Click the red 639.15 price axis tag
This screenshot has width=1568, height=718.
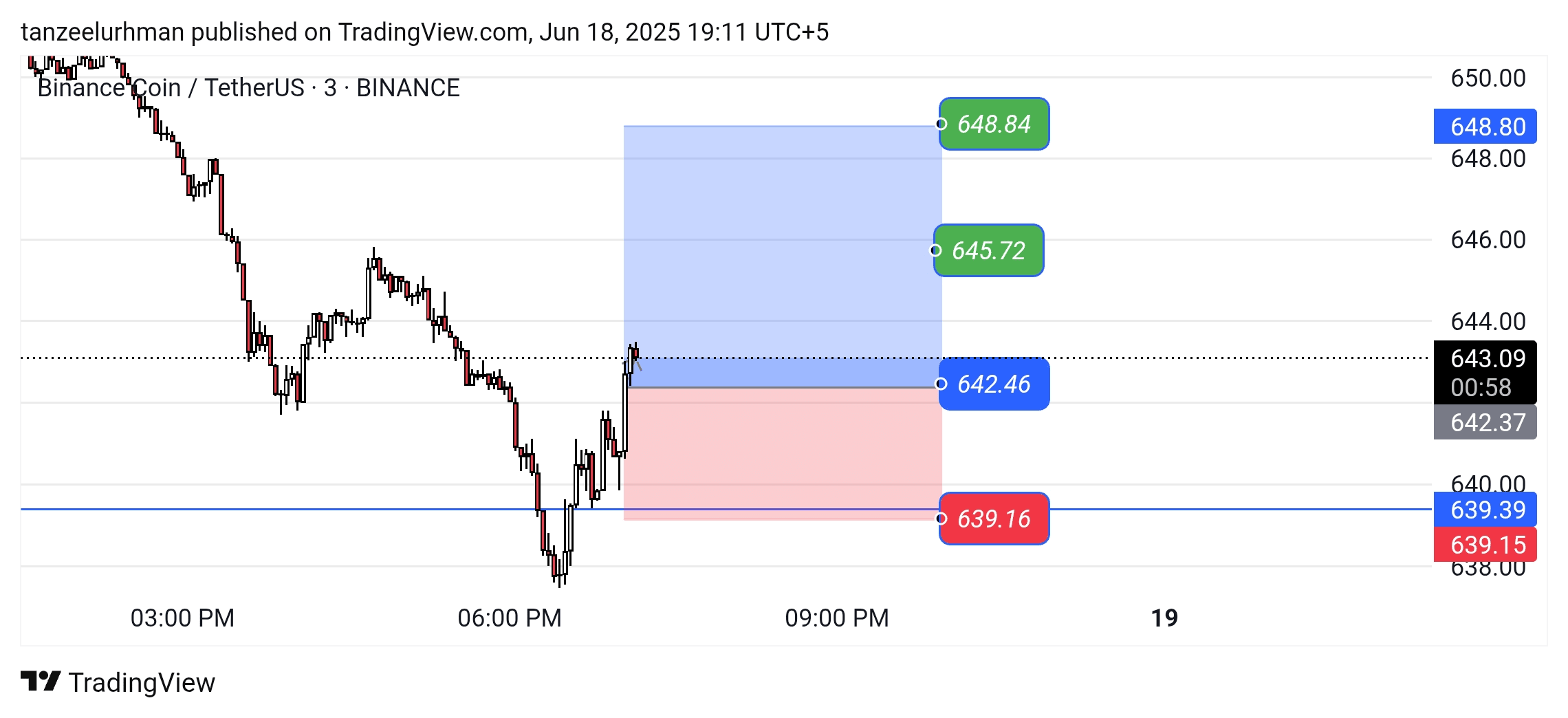[x=1485, y=545]
